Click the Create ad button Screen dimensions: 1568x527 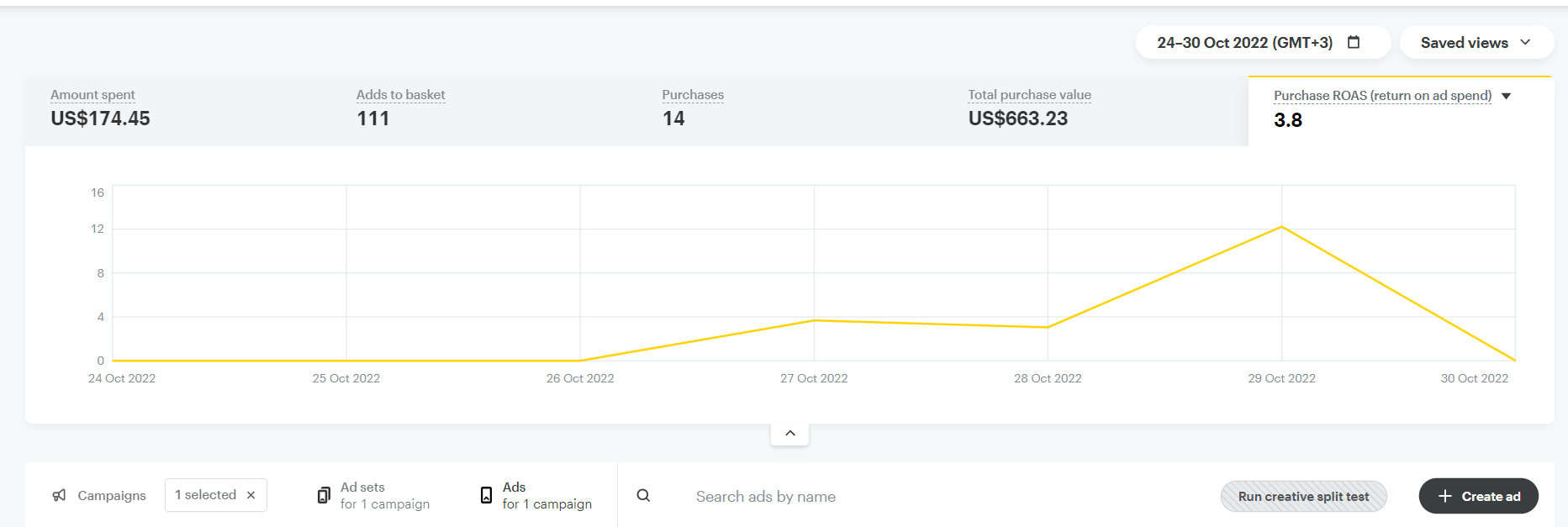pyautogui.click(x=1478, y=496)
